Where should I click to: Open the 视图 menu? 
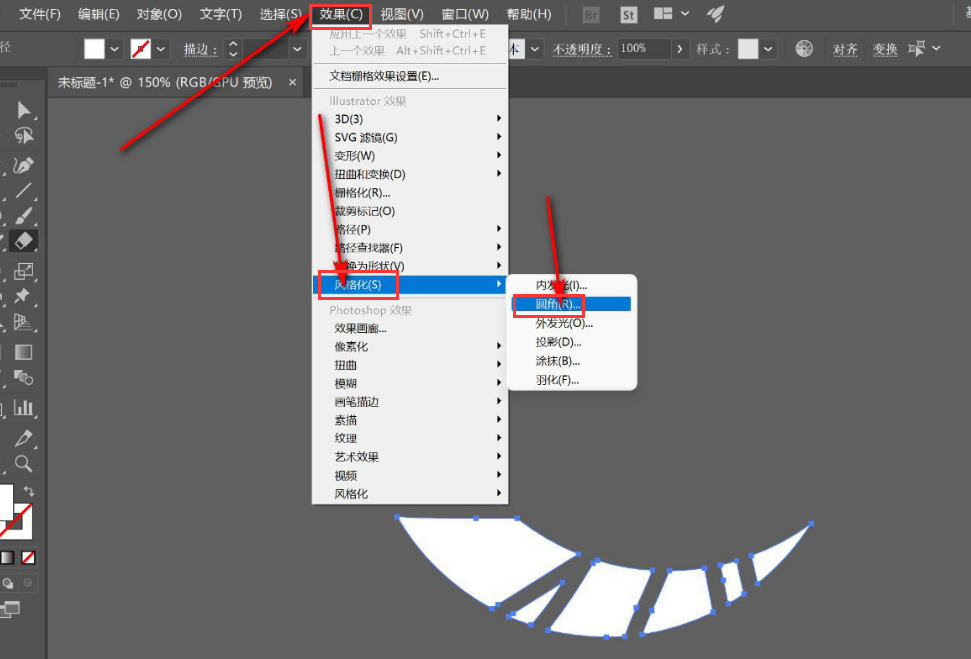(x=403, y=14)
